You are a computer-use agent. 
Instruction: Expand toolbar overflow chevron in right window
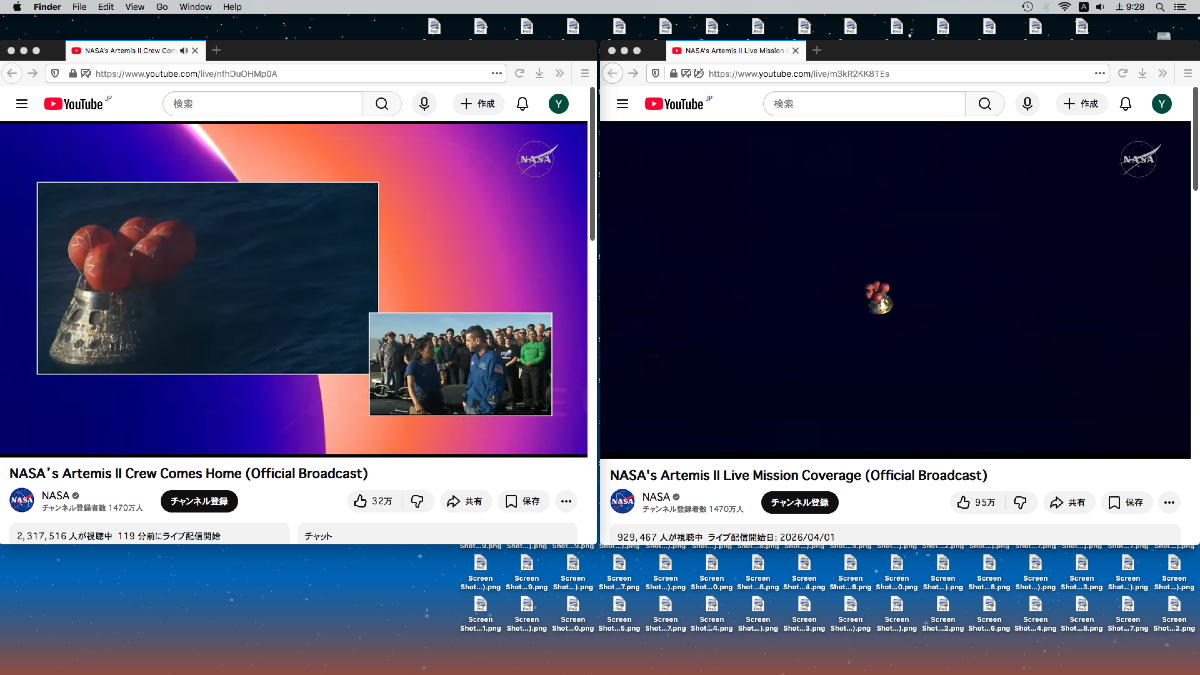click(x=1162, y=73)
